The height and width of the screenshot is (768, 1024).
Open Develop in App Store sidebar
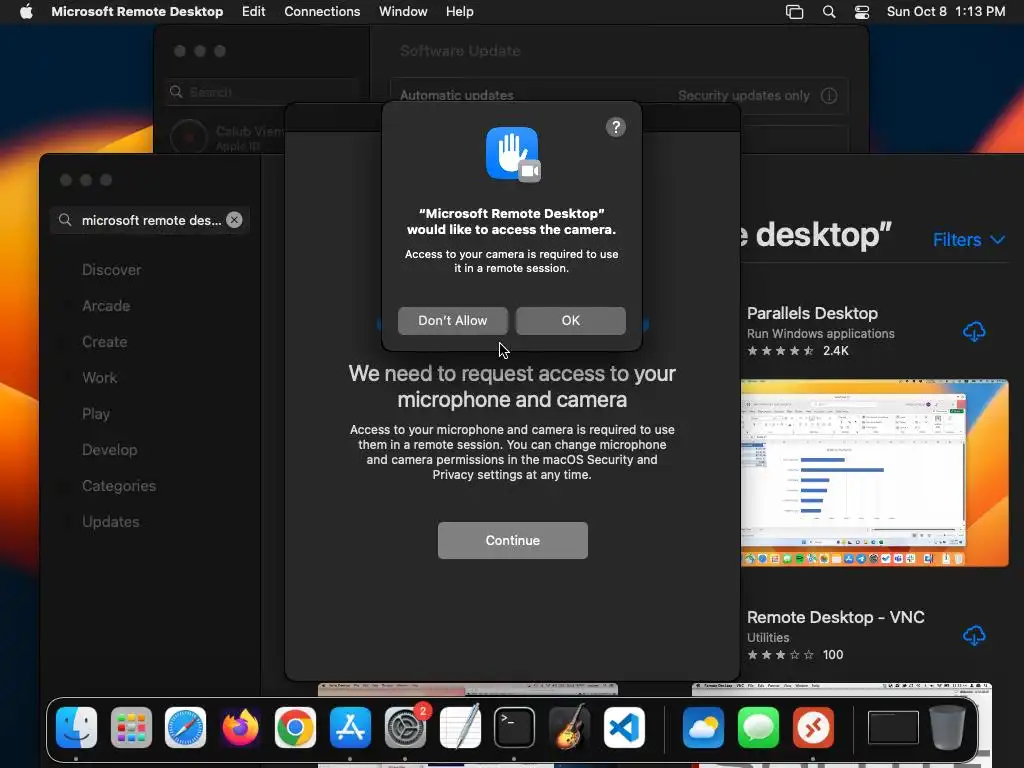[x=110, y=449]
